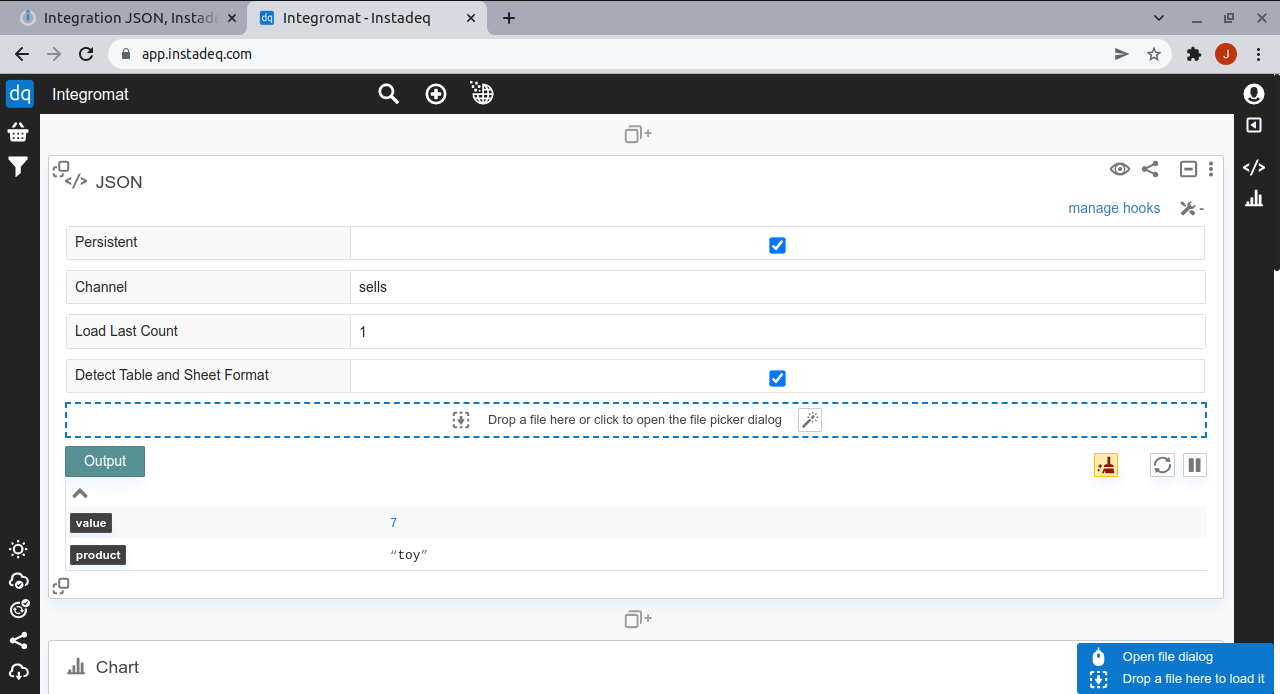1280x694 pixels.
Task: Click the Drop a file here to load it hint
Action: (1194, 679)
